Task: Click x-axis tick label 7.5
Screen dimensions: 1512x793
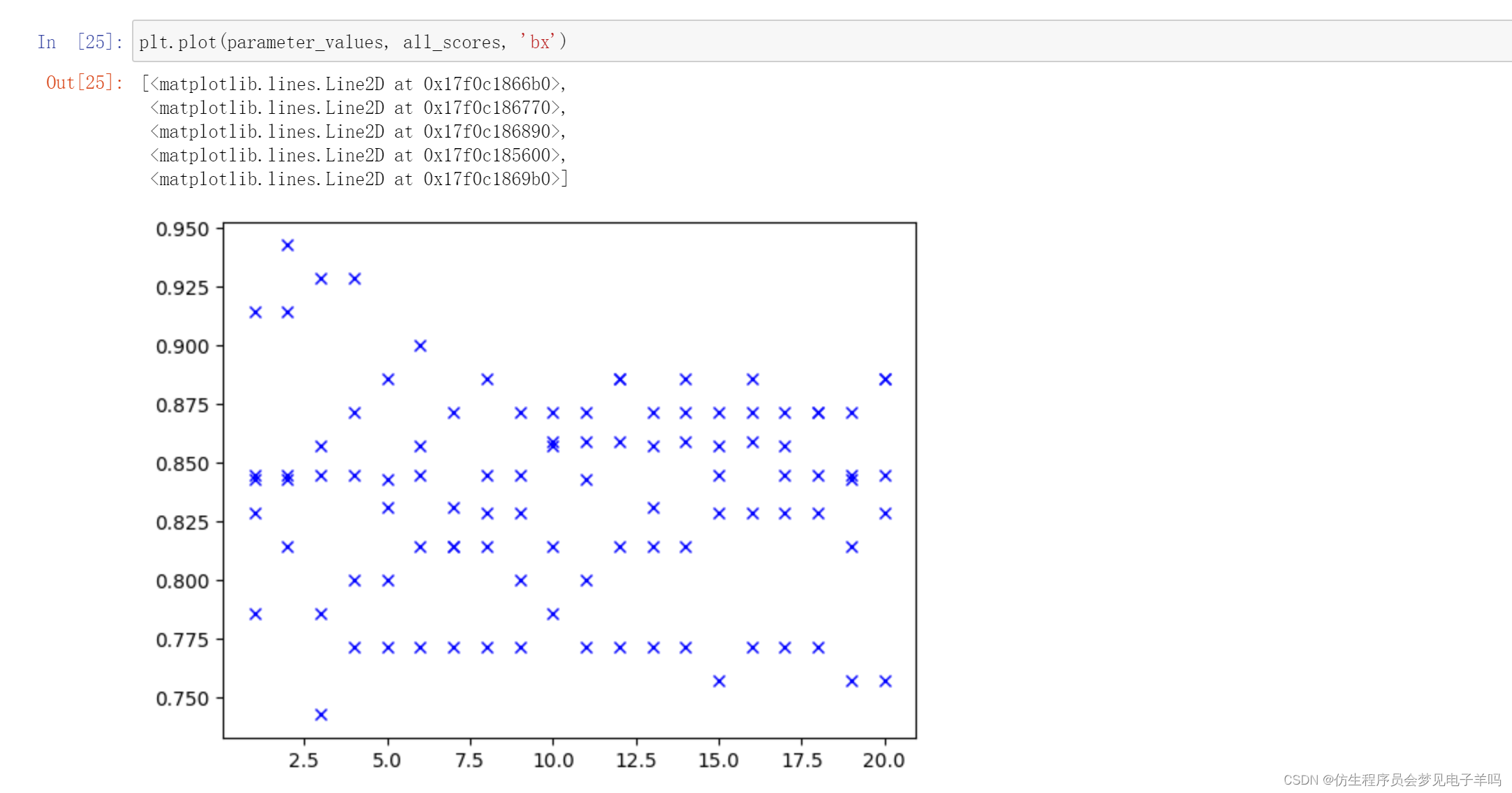Action: (469, 760)
